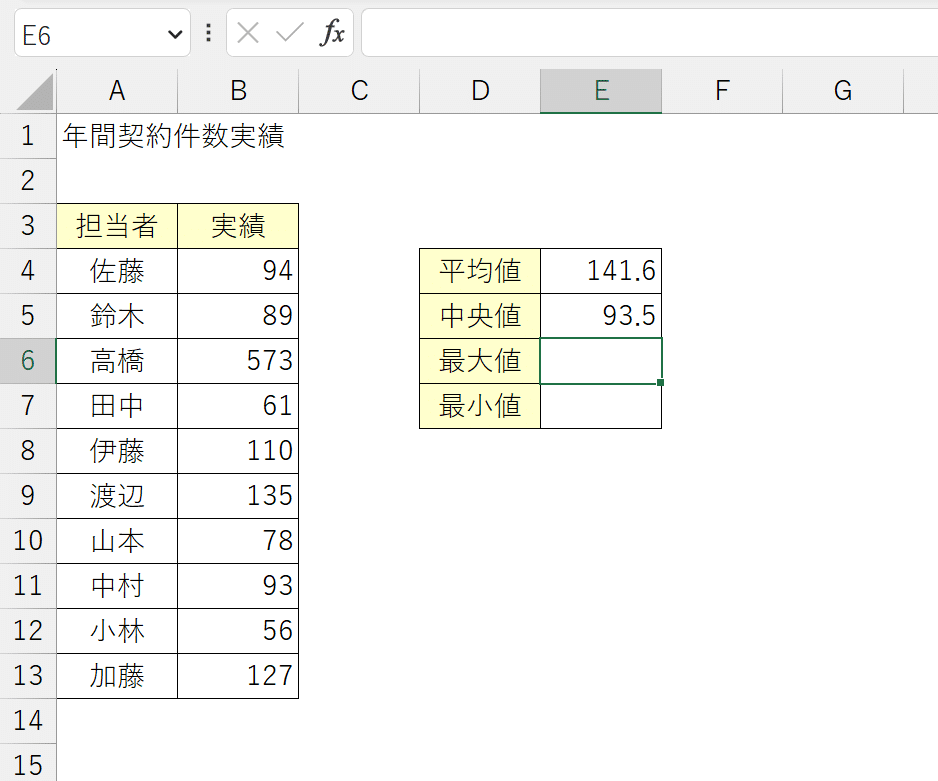Image resolution: width=938 pixels, height=781 pixels.
Task: Click the cell containing 佐藤
Action: [117, 271]
